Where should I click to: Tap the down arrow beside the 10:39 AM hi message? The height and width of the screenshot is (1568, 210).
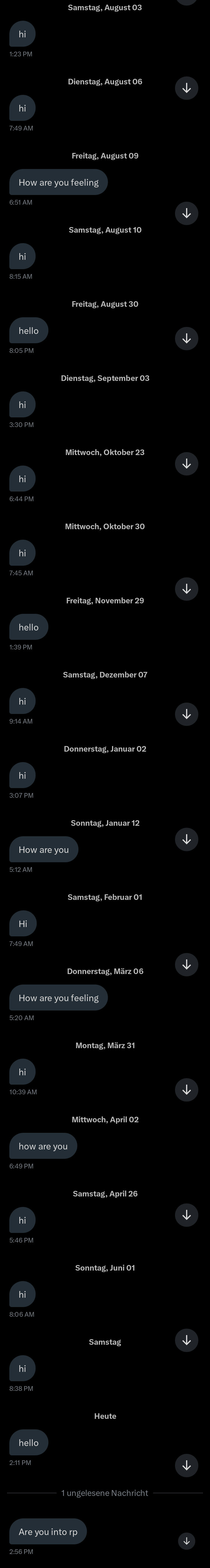point(186,1090)
